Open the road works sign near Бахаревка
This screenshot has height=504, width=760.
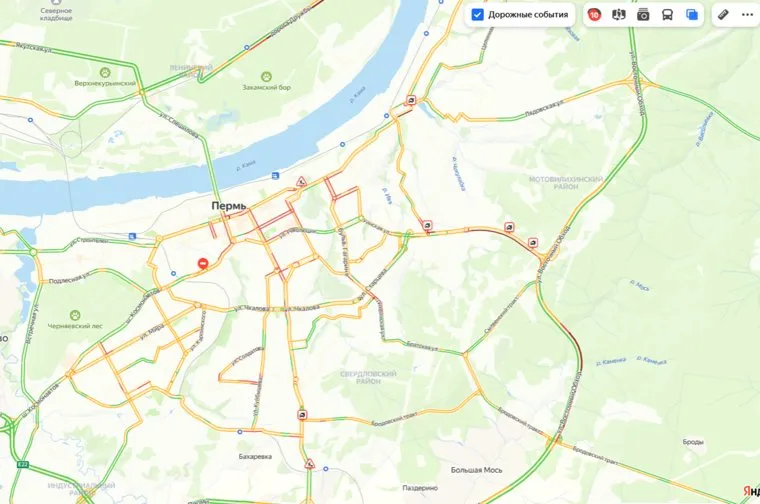pyautogui.click(x=310, y=464)
